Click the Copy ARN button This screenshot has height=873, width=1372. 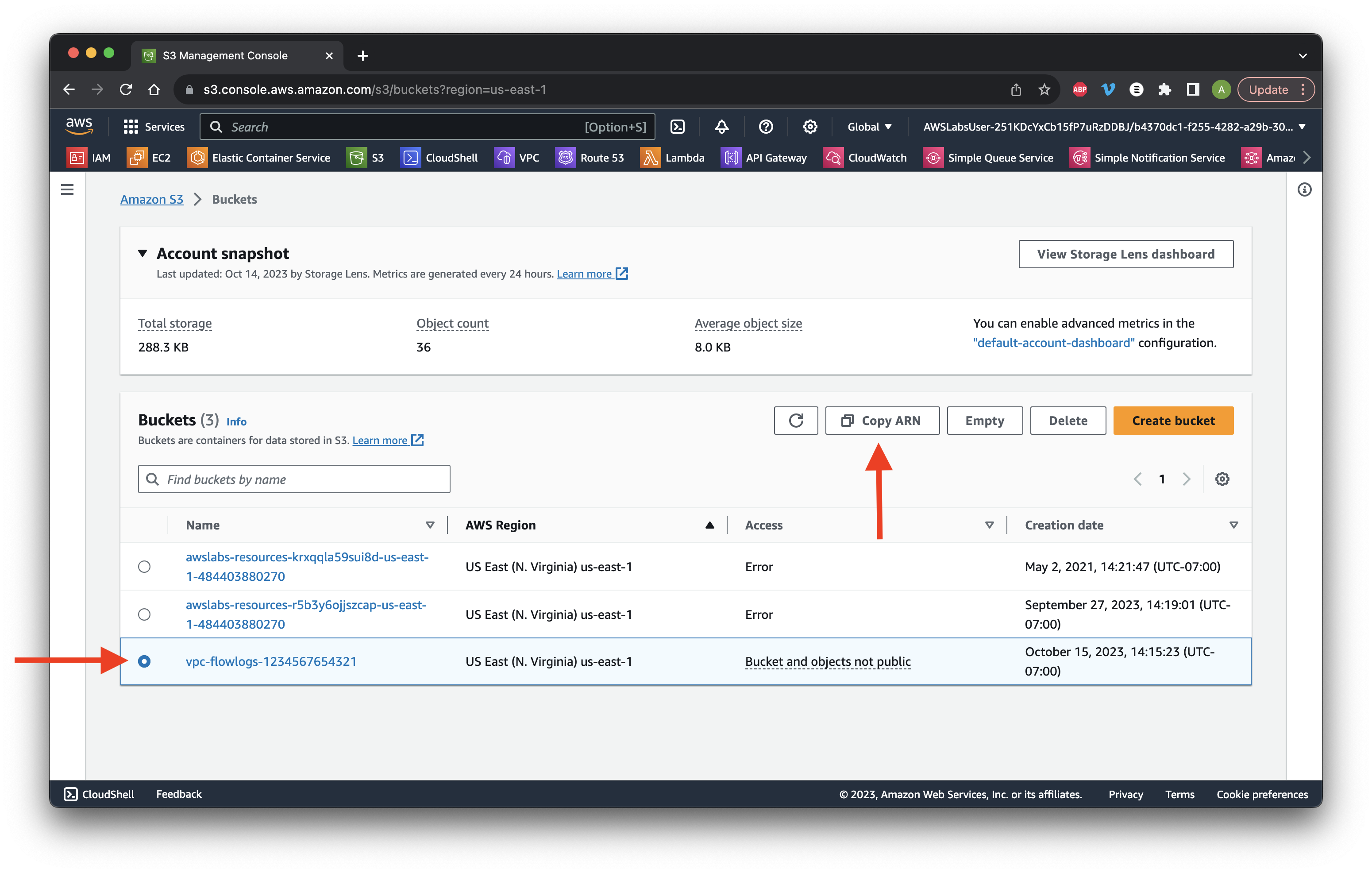click(x=882, y=421)
